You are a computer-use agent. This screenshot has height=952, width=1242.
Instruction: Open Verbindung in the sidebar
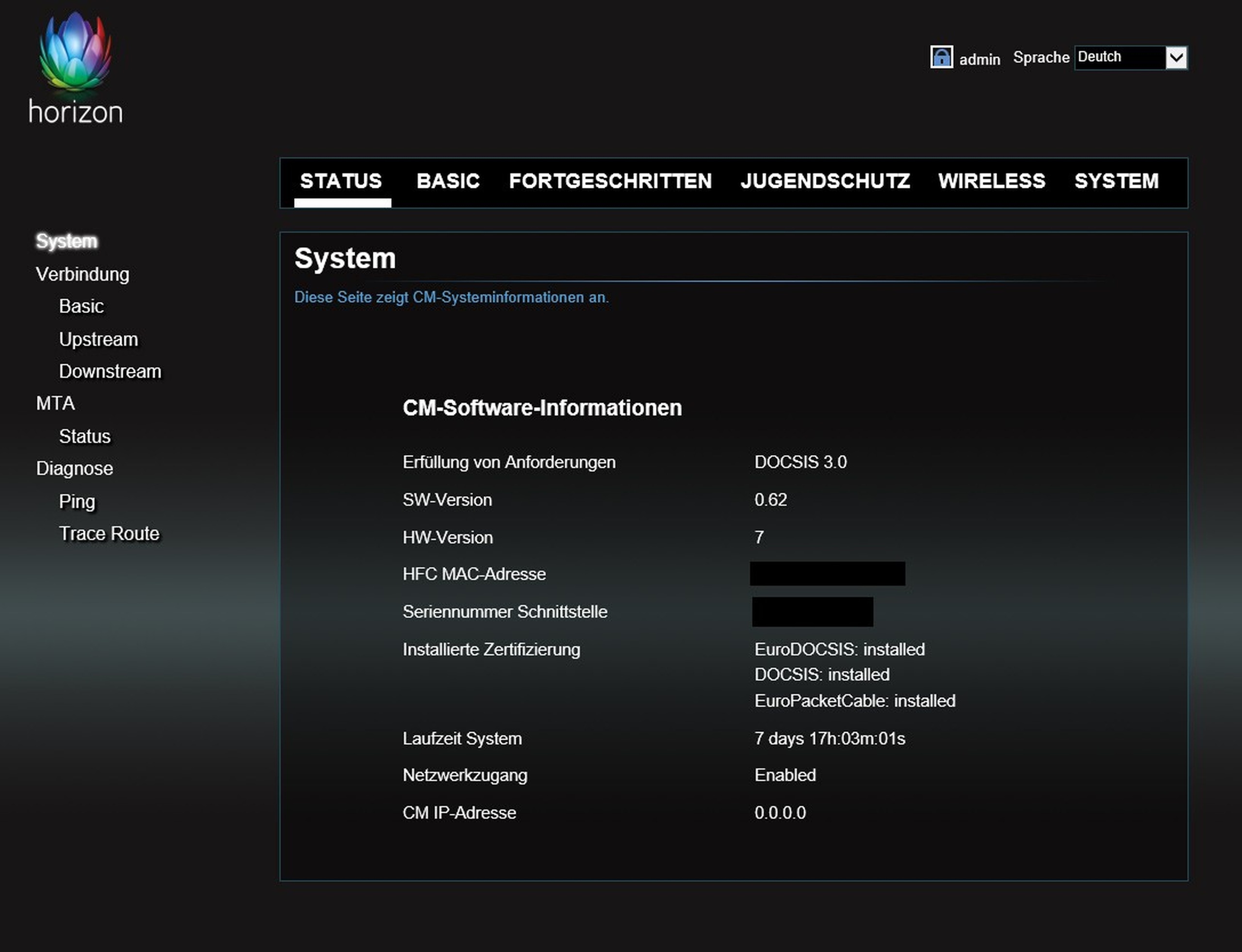[x=83, y=274]
